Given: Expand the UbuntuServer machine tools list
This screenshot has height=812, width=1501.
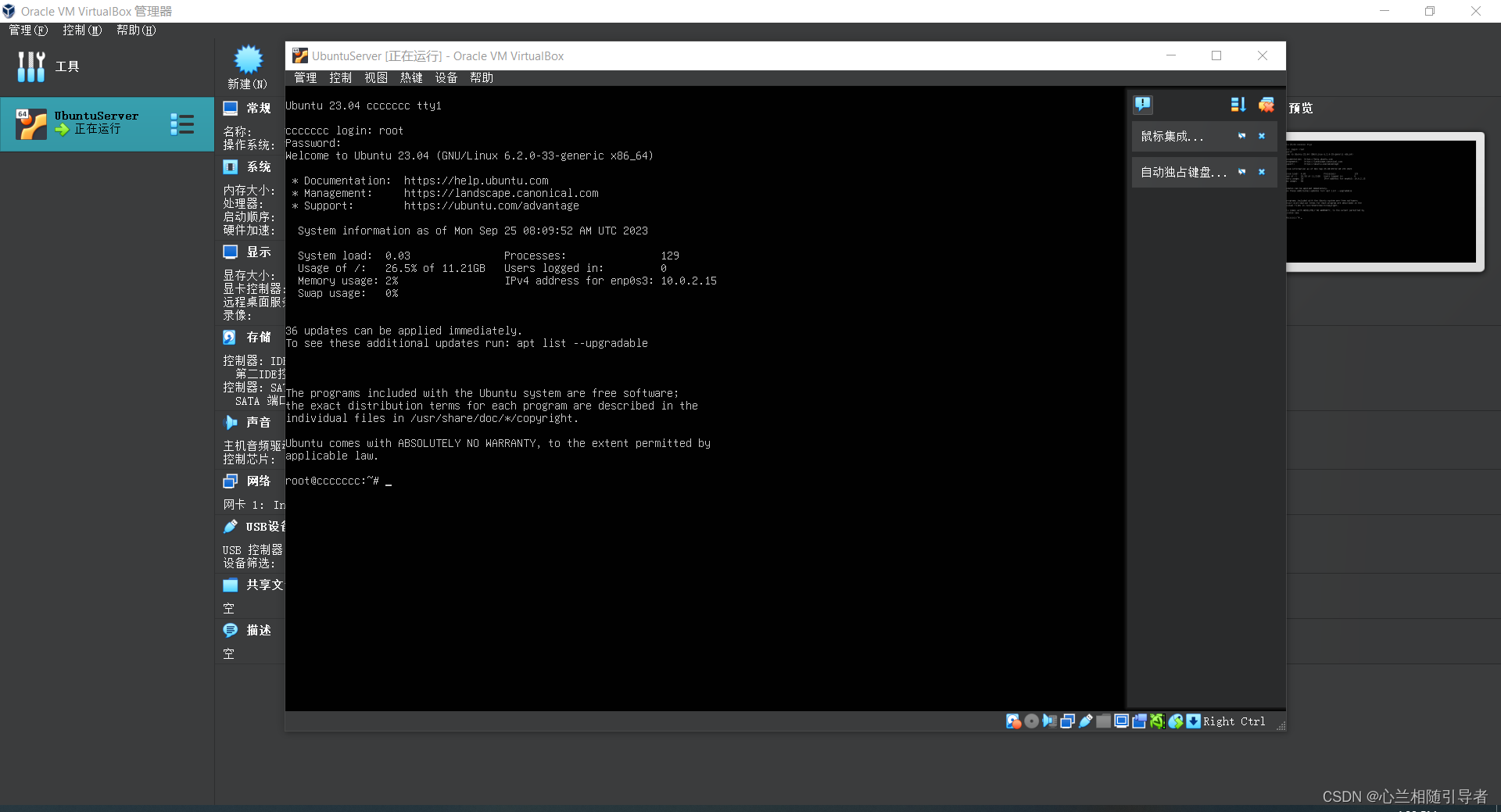Looking at the screenshot, I should pyautogui.click(x=181, y=123).
